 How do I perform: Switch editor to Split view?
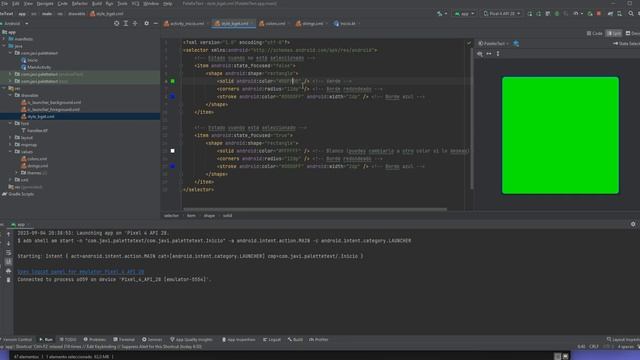(614, 33)
